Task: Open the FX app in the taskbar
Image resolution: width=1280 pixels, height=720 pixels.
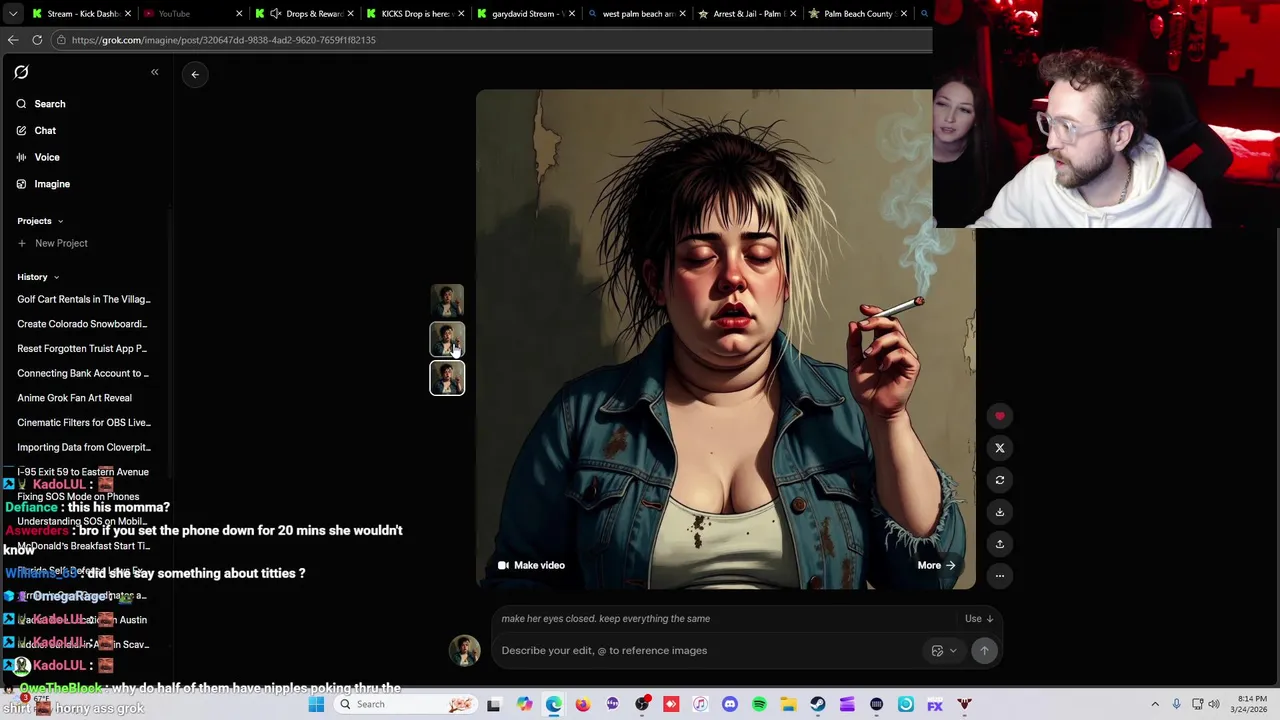Action: tap(935, 705)
